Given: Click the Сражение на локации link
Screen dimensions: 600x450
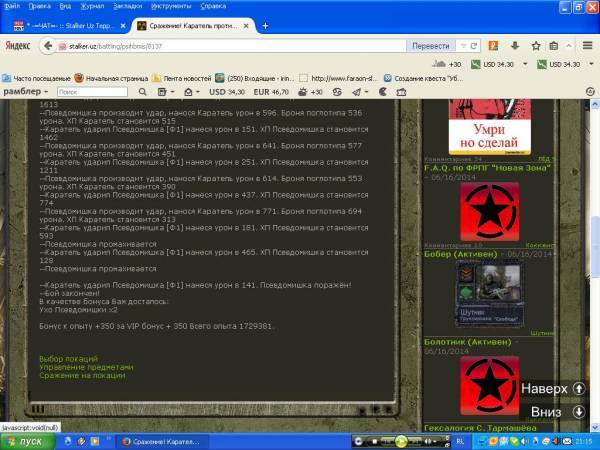Looking at the screenshot, I should pos(82,375).
